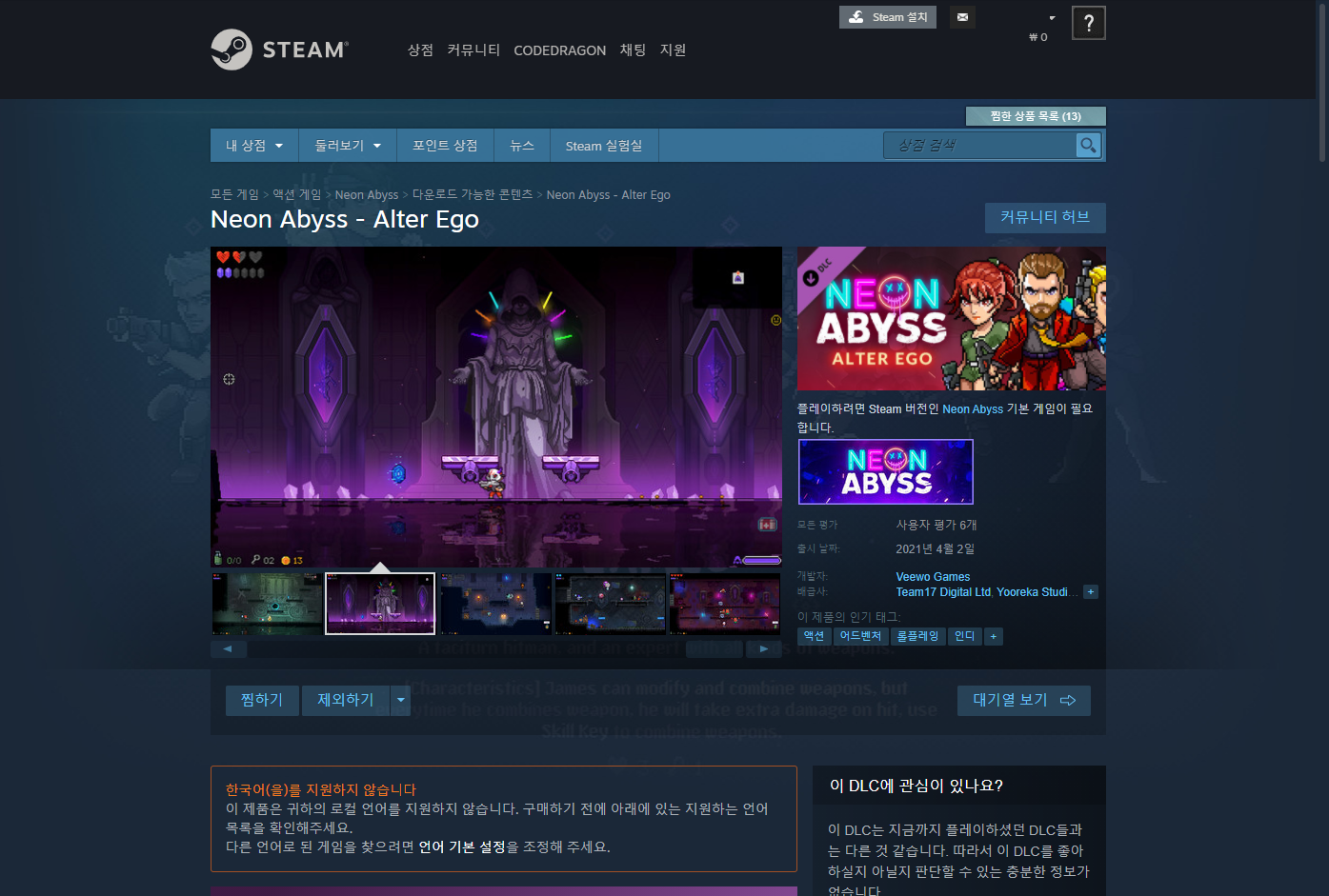
Task: Open the mail notifications envelope icon
Action: [x=962, y=17]
